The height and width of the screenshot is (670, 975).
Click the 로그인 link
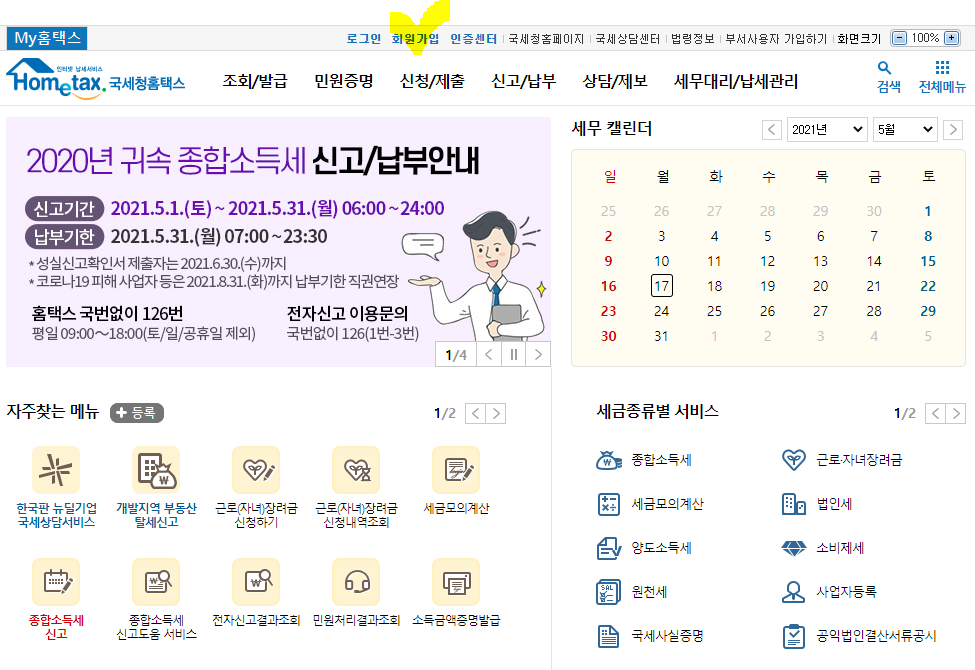[364, 39]
